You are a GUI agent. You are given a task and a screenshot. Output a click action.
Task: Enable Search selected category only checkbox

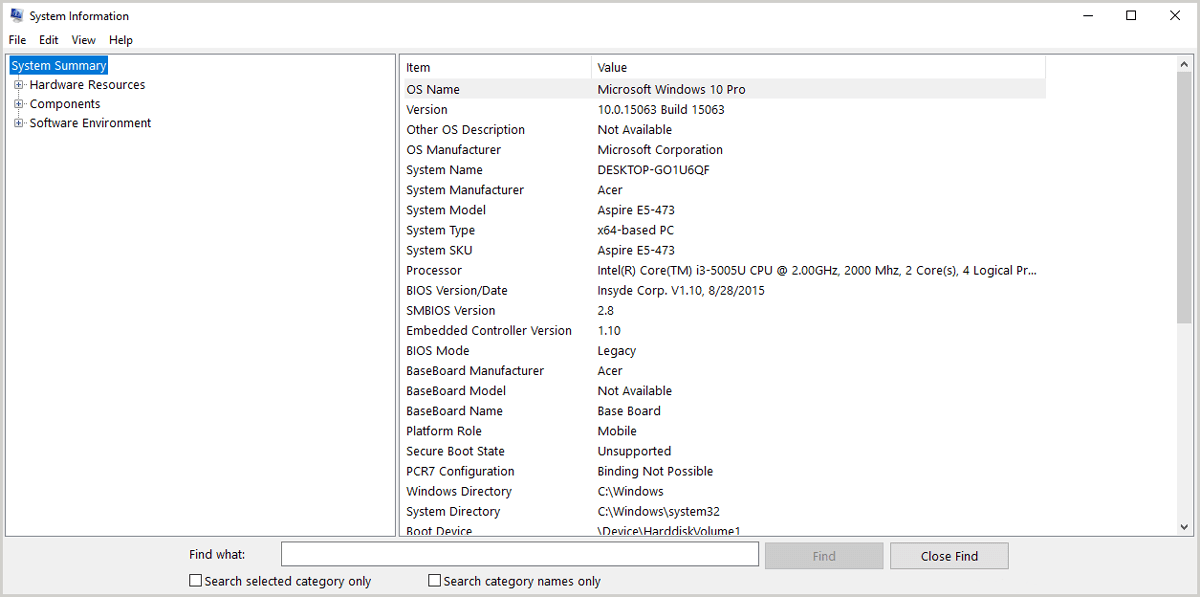click(x=196, y=581)
